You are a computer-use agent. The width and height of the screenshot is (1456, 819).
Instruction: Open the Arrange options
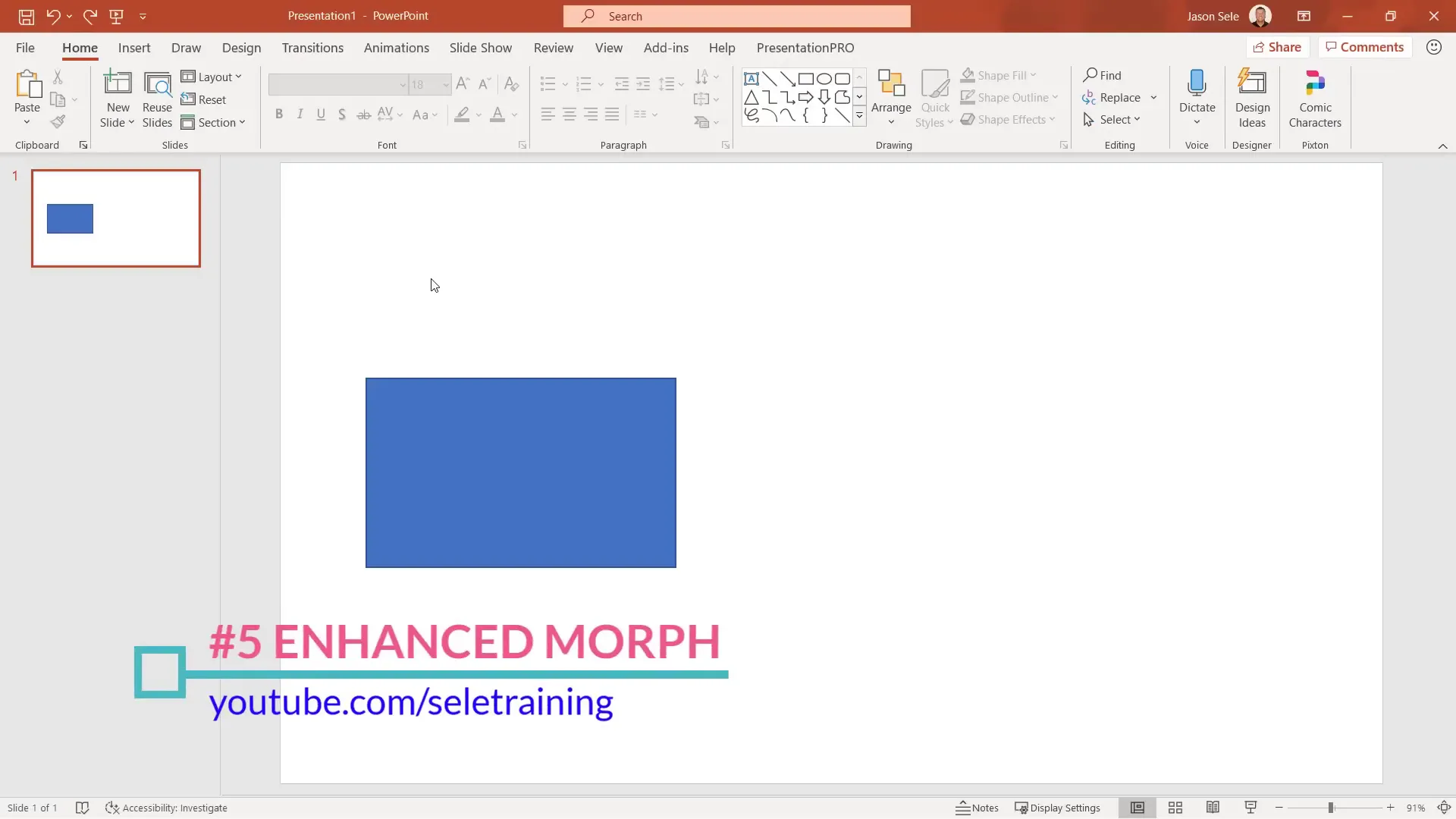[x=891, y=97]
